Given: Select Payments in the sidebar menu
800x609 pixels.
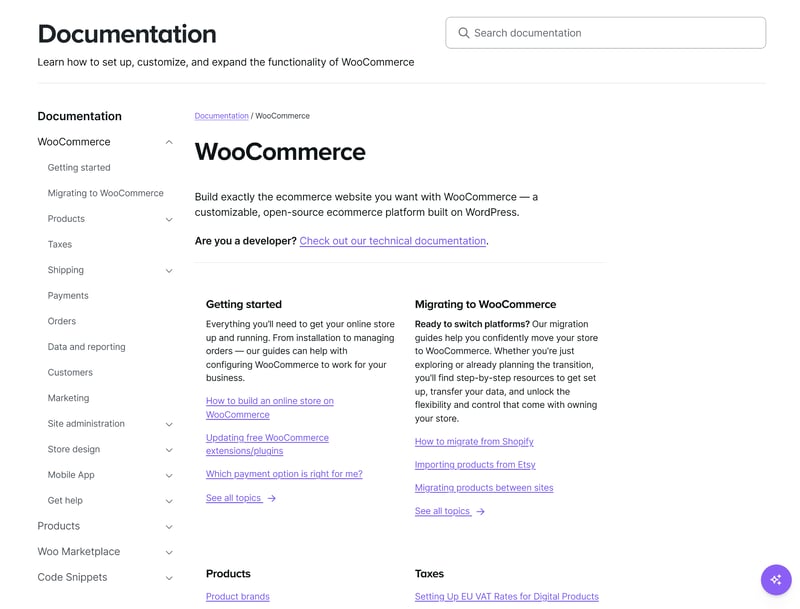Looking at the screenshot, I should (x=68, y=296).
